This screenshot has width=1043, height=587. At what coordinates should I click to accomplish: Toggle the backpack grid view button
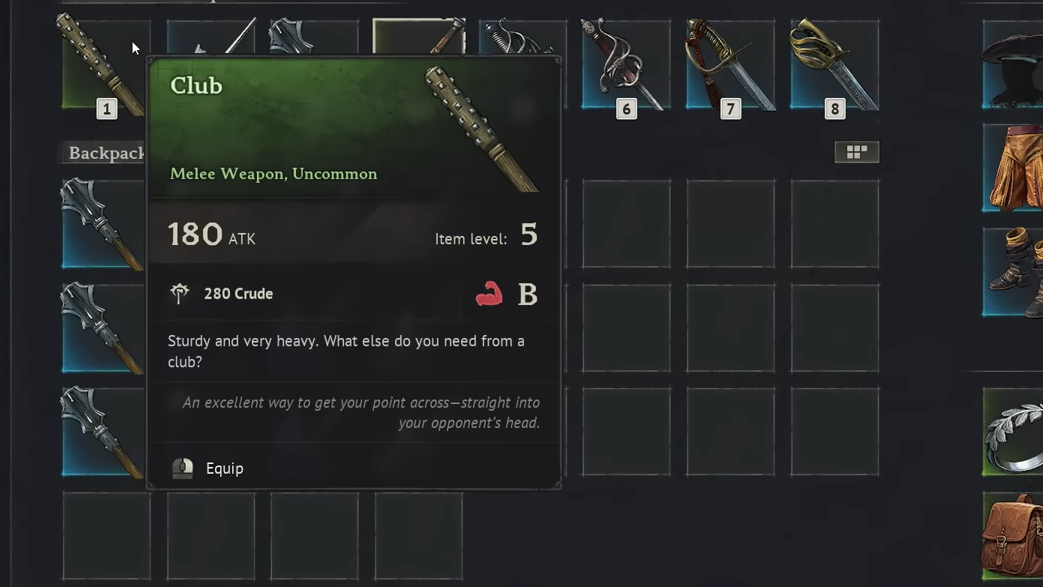tap(857, 152)
